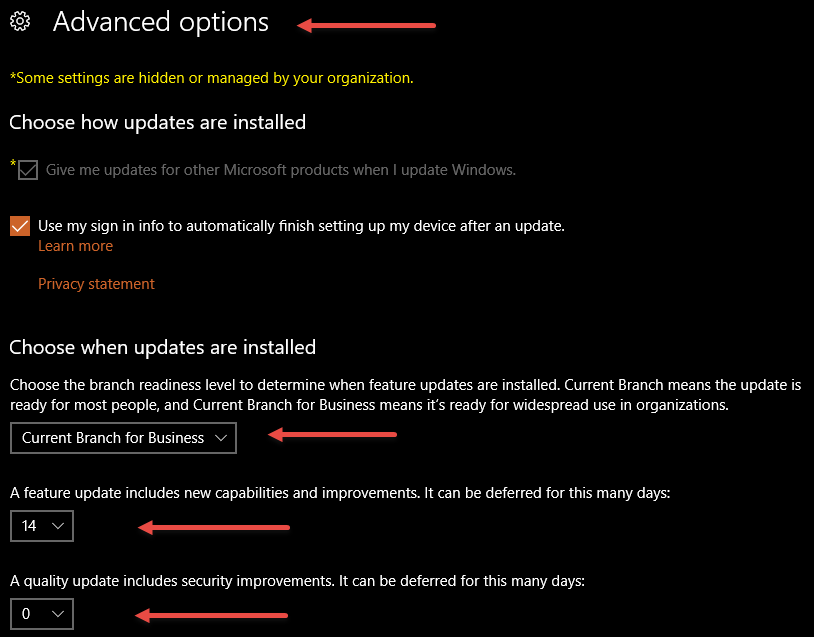Click the chevron arrow beside the 14 value
The height and width of the screenshot is (637, 814).
point(58,526)
